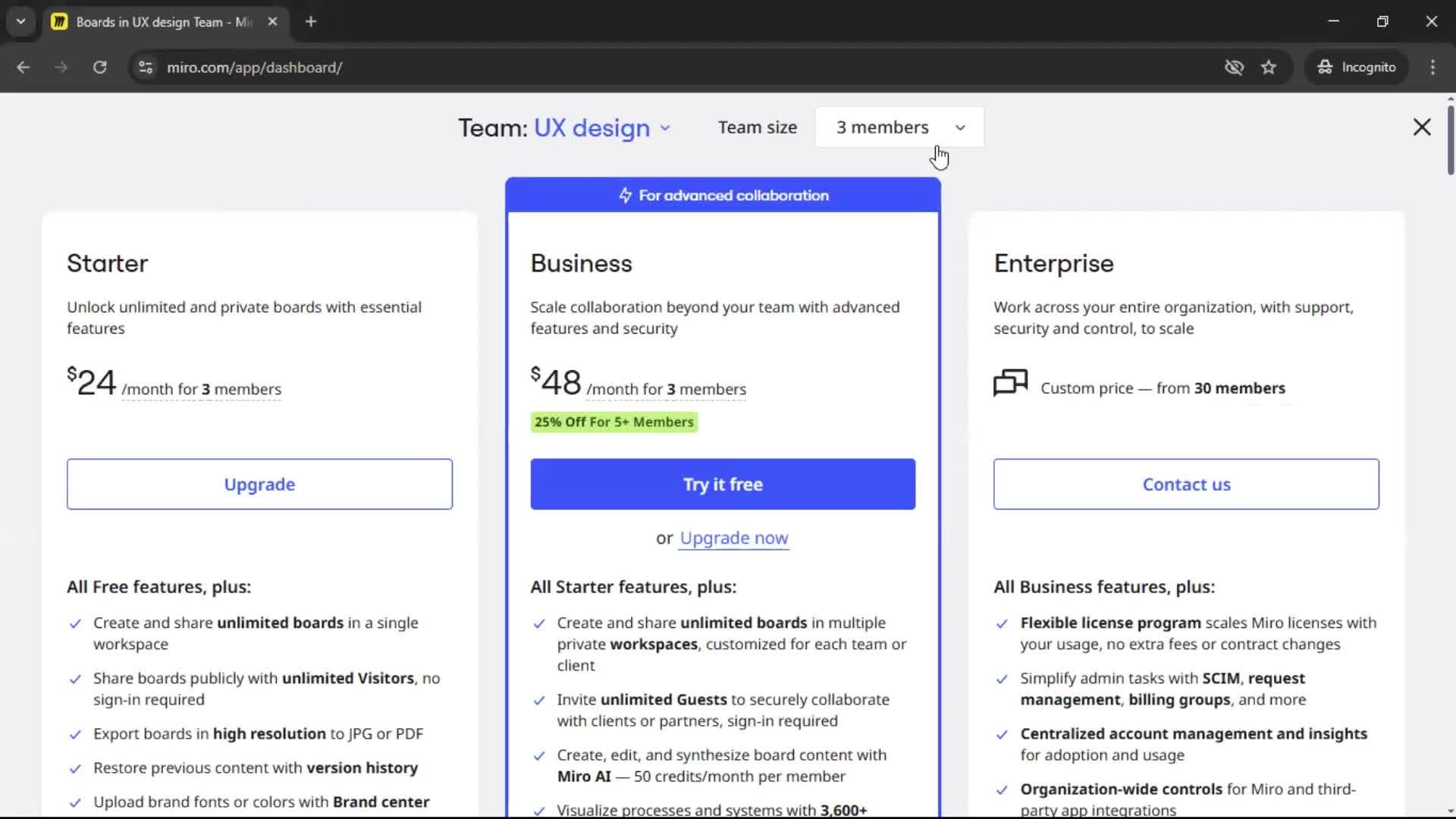This screenshot has height=819, width=1456.
Task: Go back to the previous page
Action: [x=24, y=67]
